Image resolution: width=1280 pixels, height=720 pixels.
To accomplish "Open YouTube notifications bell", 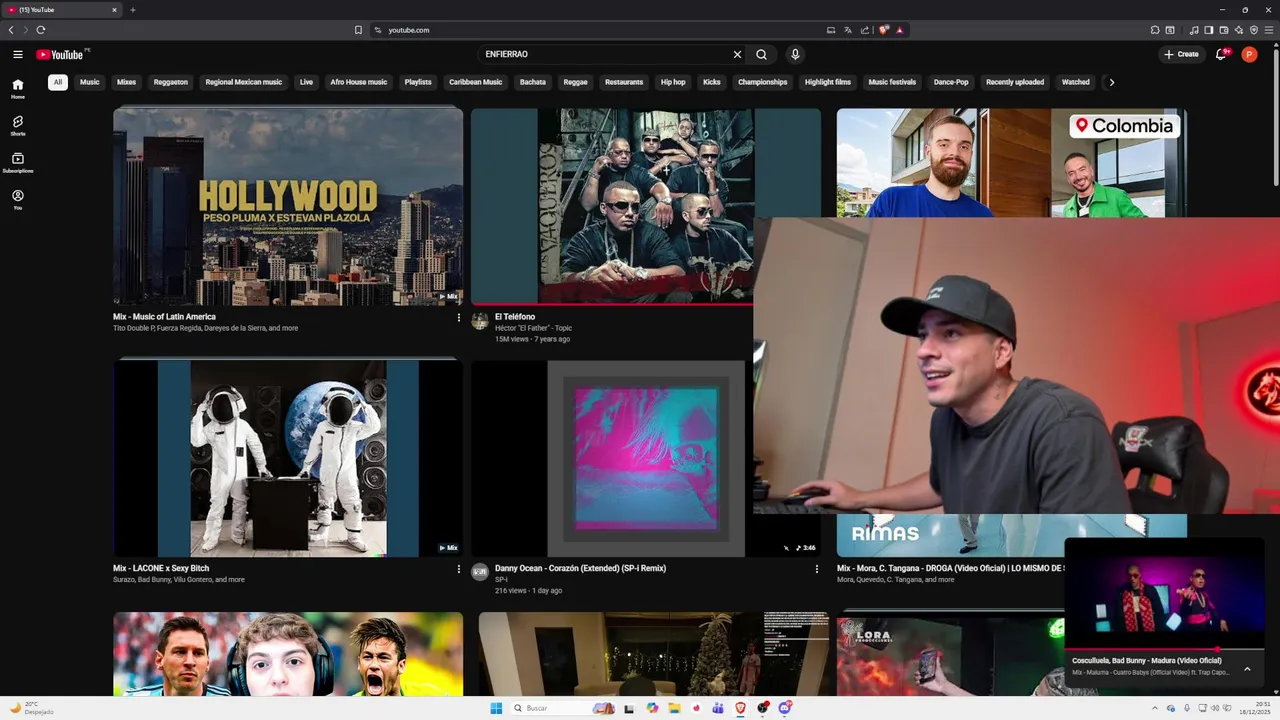I will coord(1220,54).
